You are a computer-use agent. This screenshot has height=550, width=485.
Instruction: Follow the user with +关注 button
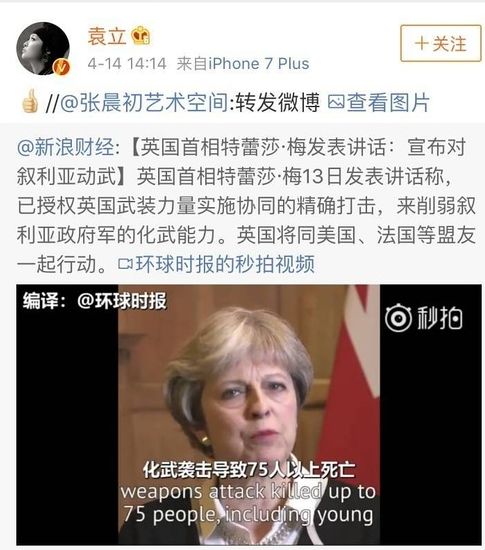[x=440, y=43]
